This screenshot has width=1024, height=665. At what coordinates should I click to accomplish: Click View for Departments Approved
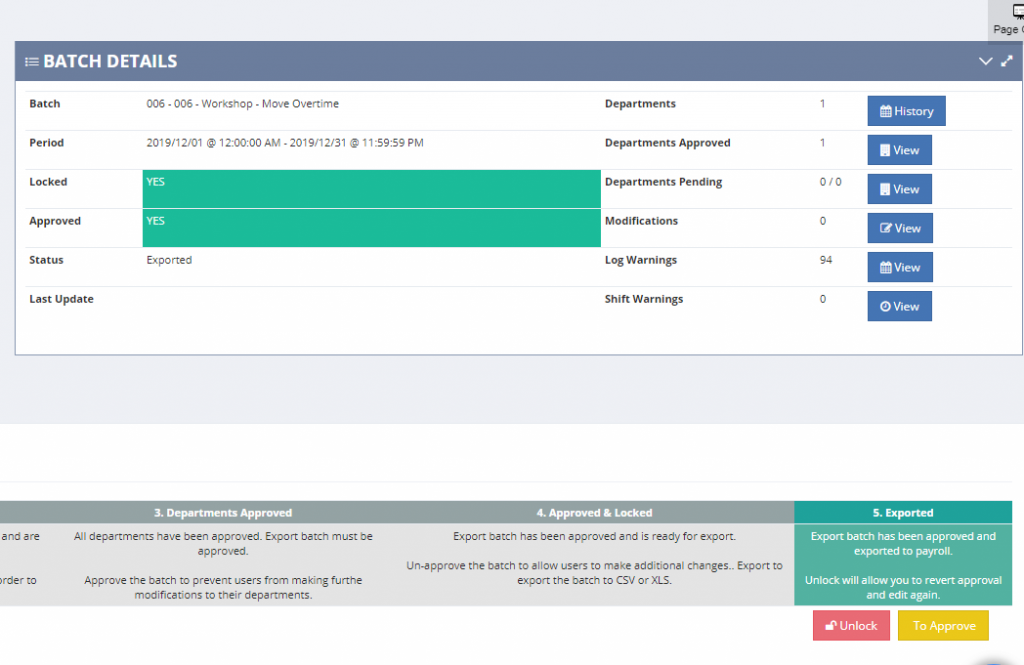pyautogui.click(x=899, y=150)
